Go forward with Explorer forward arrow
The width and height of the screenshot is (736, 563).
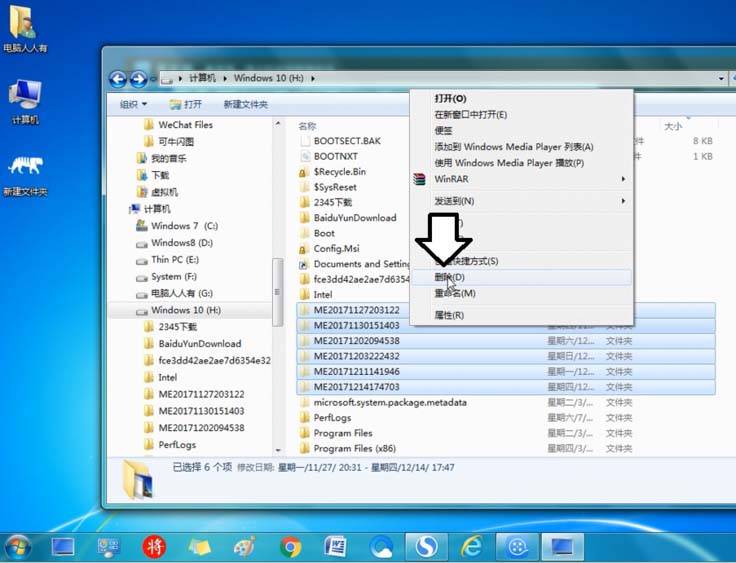click(138, 79)
